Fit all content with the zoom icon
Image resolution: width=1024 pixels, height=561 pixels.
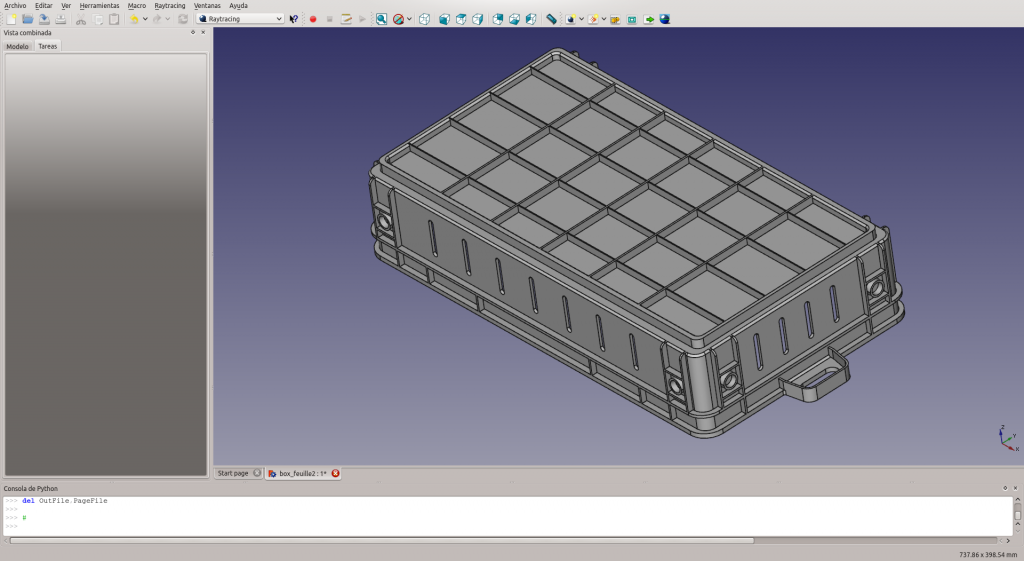[x=381, y=19]
